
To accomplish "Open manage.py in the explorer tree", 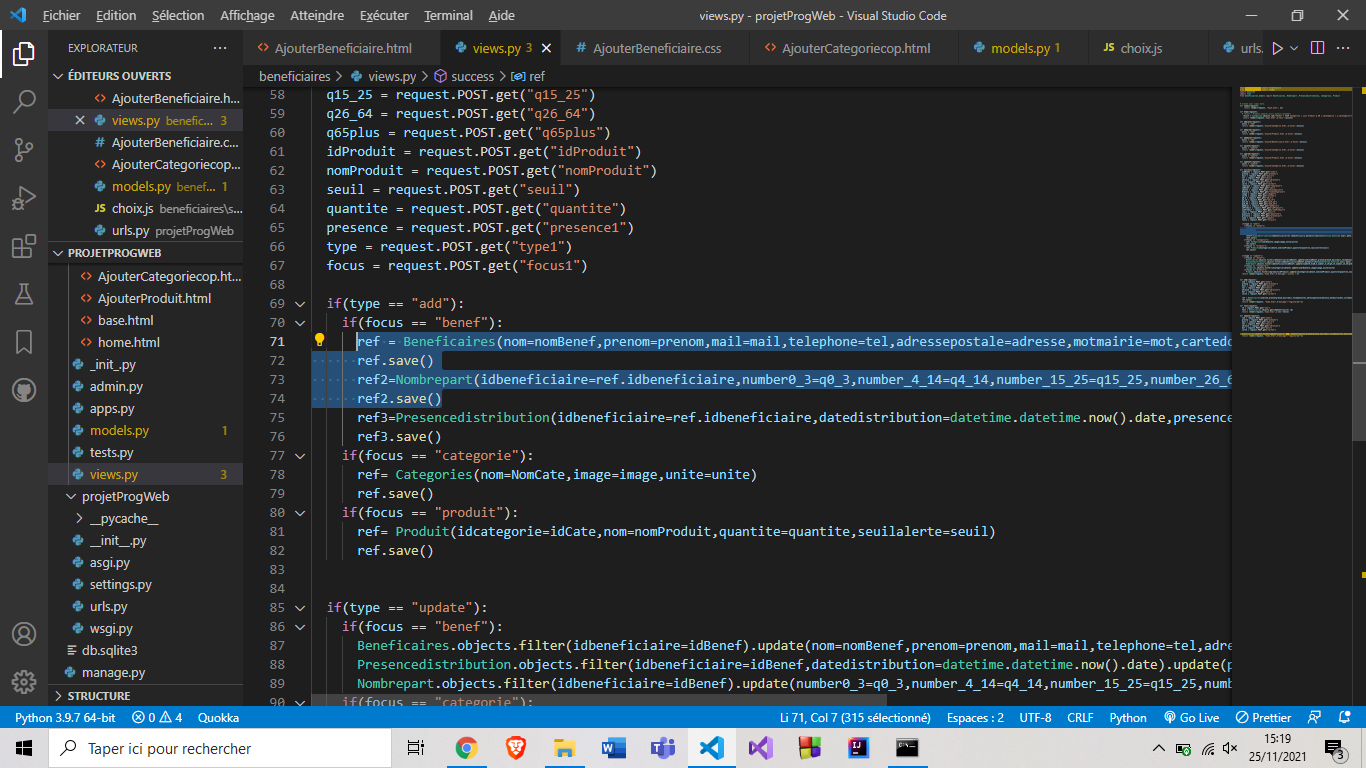I will coord(113,673).
